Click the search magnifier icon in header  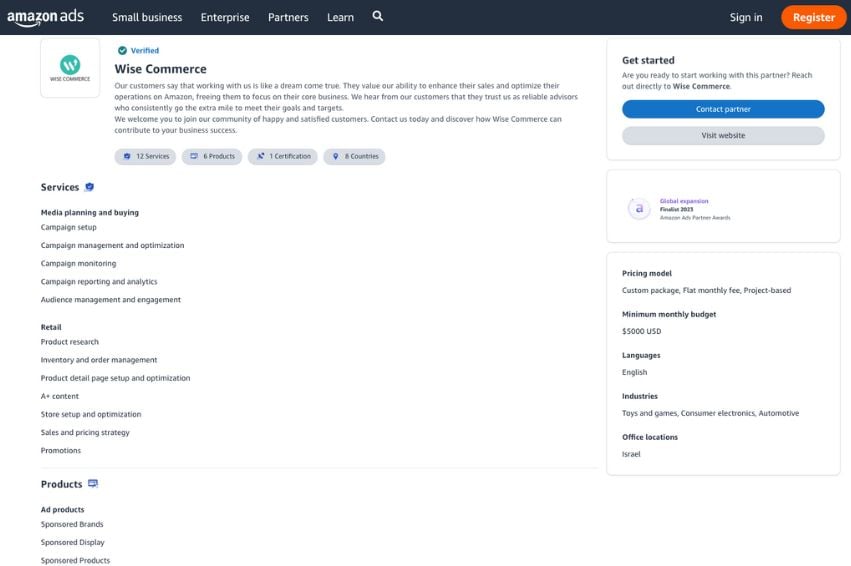tap(378, 17)
